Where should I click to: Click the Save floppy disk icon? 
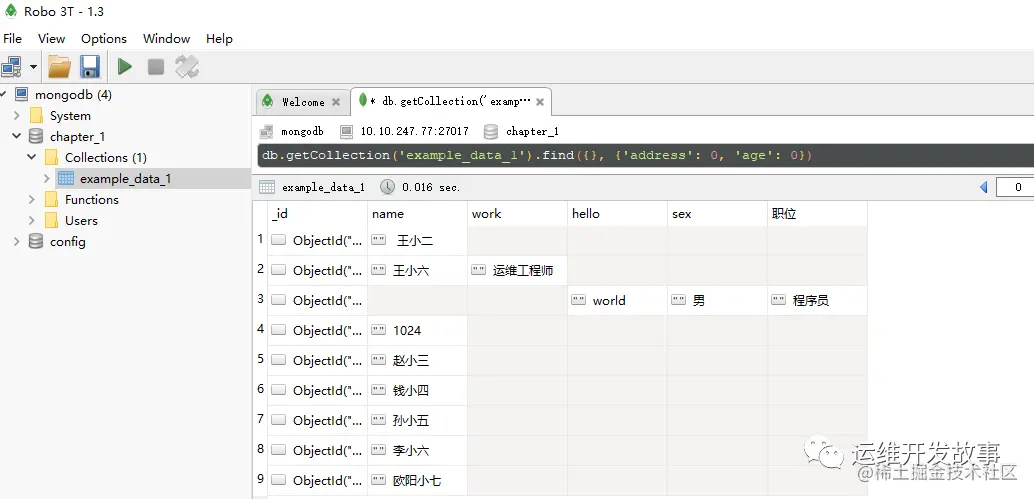coord(90,67)
